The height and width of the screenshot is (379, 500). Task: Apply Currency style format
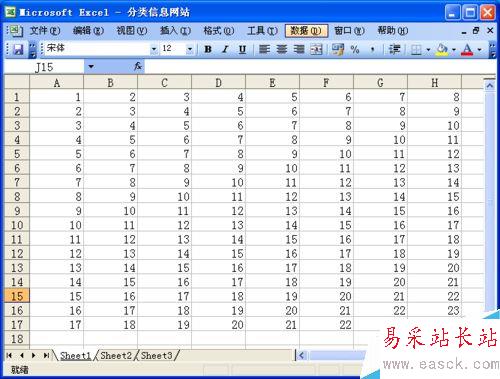338,49
